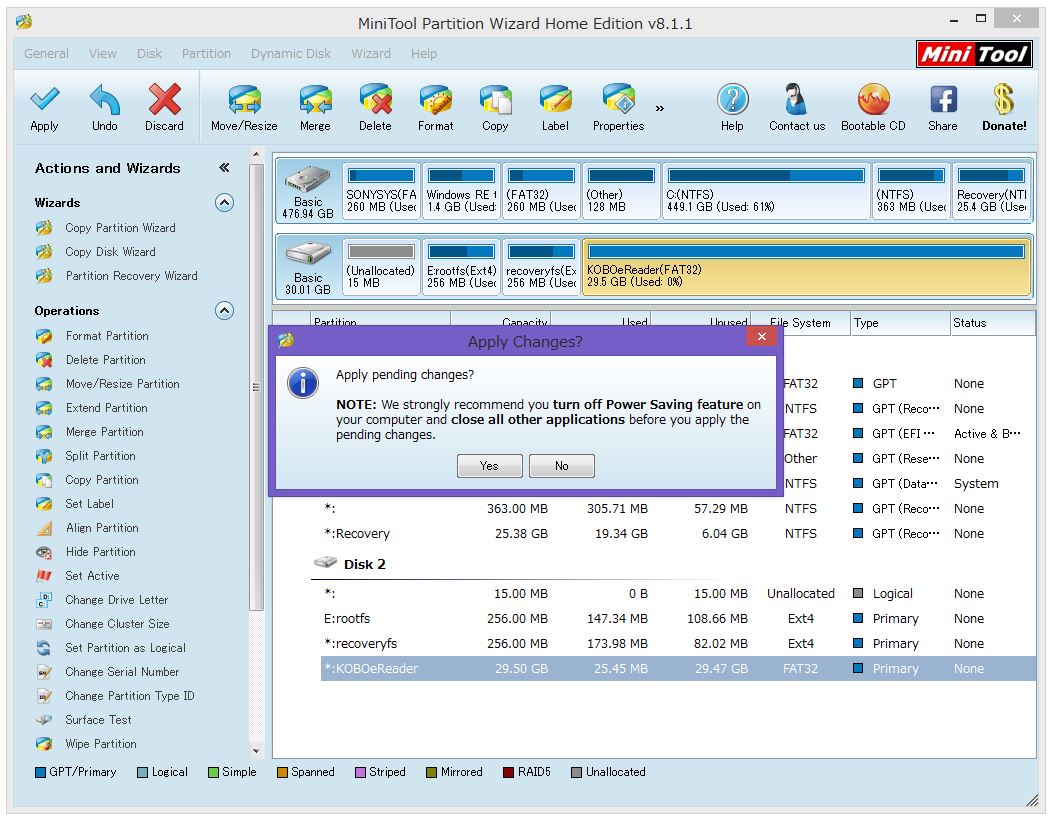The image size is (1052, 822).
Task: Collapse the Wizards section
Action: pyautogui.click(x=224, y=203)
